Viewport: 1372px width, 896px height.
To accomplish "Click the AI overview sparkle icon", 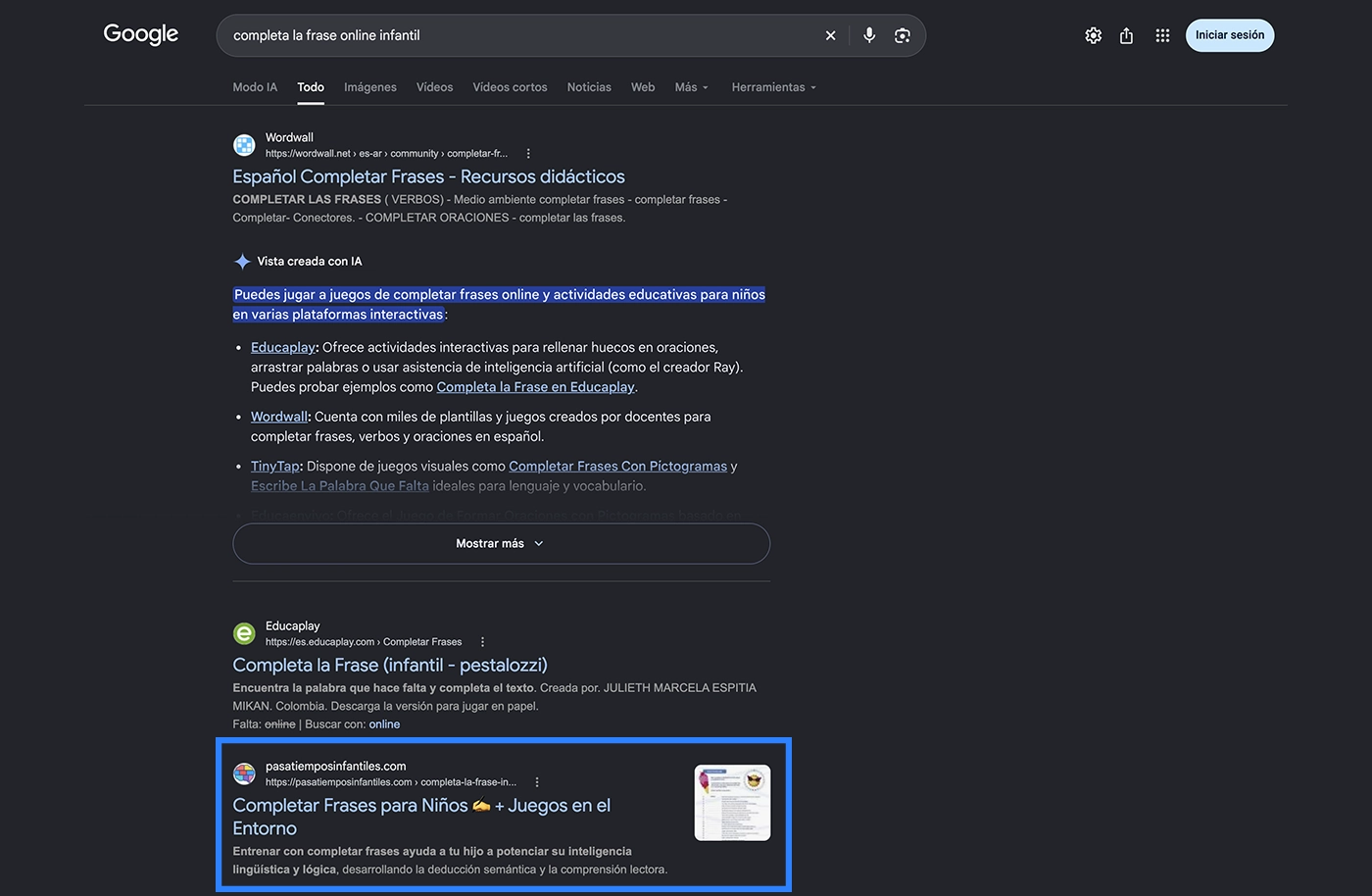I will [242, 262].
